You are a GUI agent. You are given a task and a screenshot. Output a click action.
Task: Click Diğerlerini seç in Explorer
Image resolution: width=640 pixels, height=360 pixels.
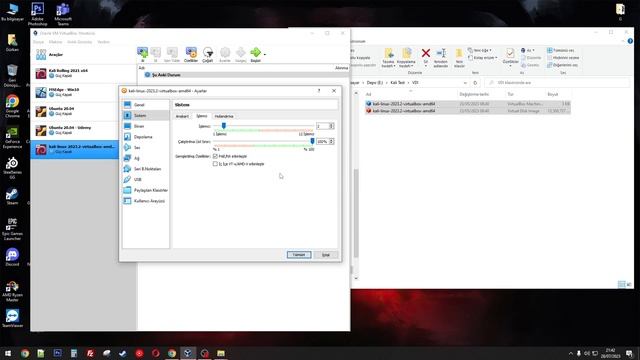click(x=562, y=65)
